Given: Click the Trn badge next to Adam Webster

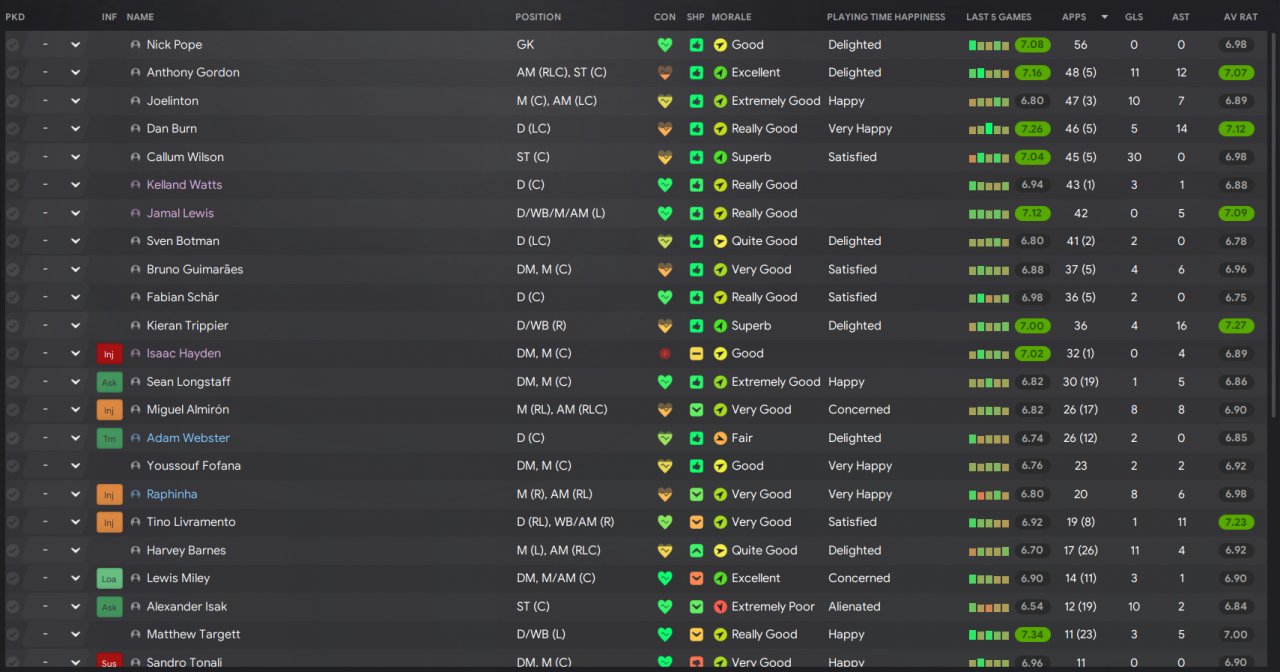Looking at the screenshot, I should [109, 438].
